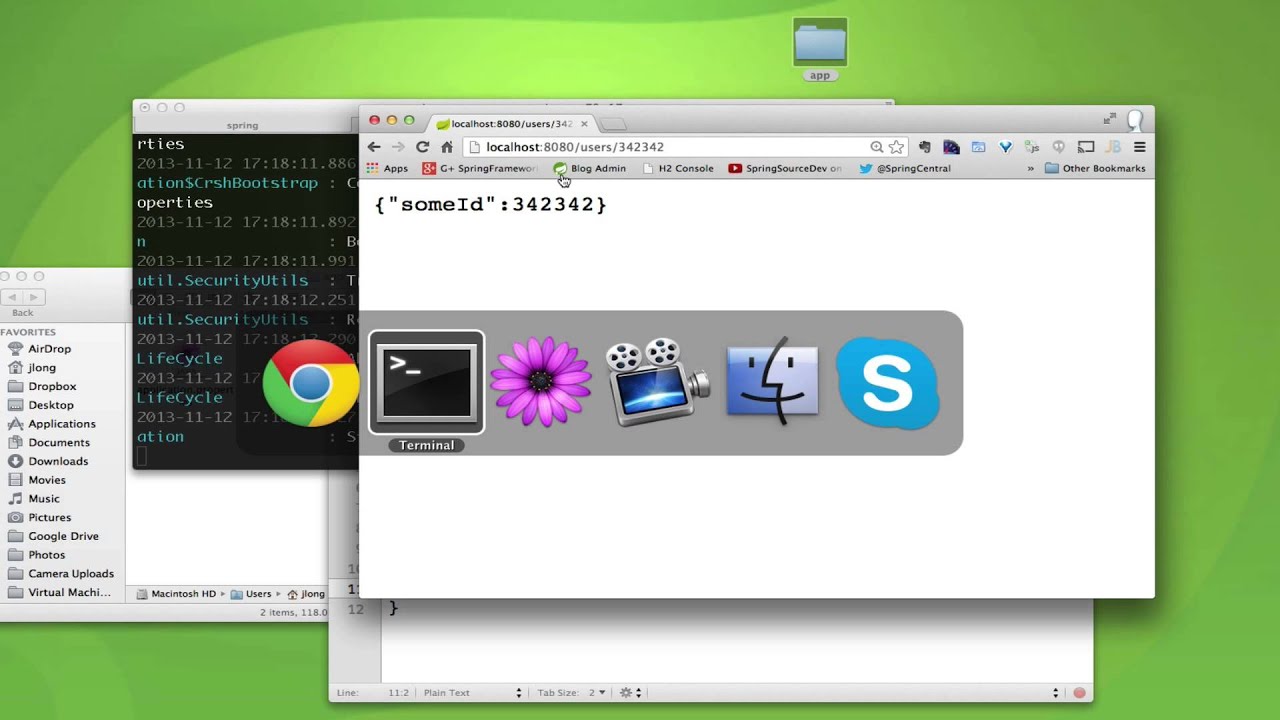Open the Blog Admin bookmark
1280x720 pixels.
point(590,168)
